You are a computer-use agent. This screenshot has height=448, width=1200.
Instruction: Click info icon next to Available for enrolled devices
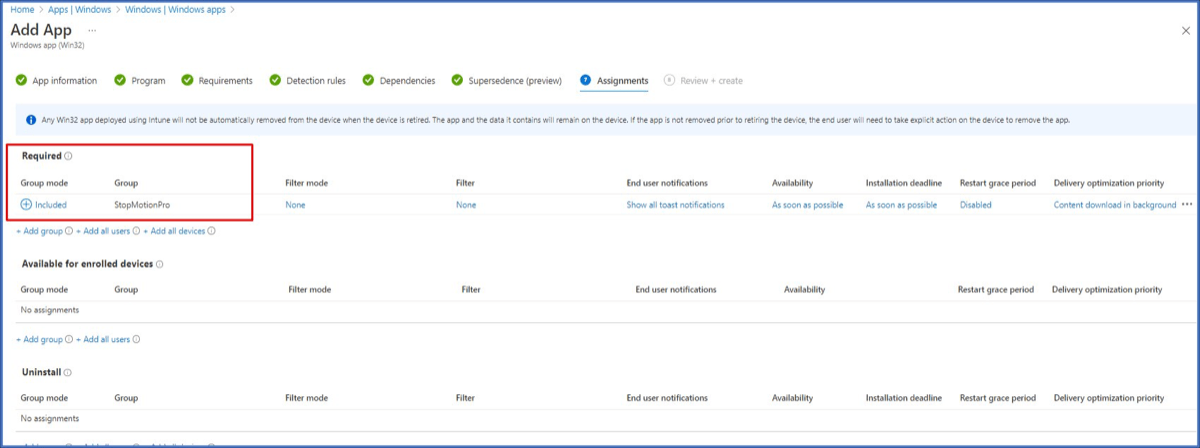[160, 265]
